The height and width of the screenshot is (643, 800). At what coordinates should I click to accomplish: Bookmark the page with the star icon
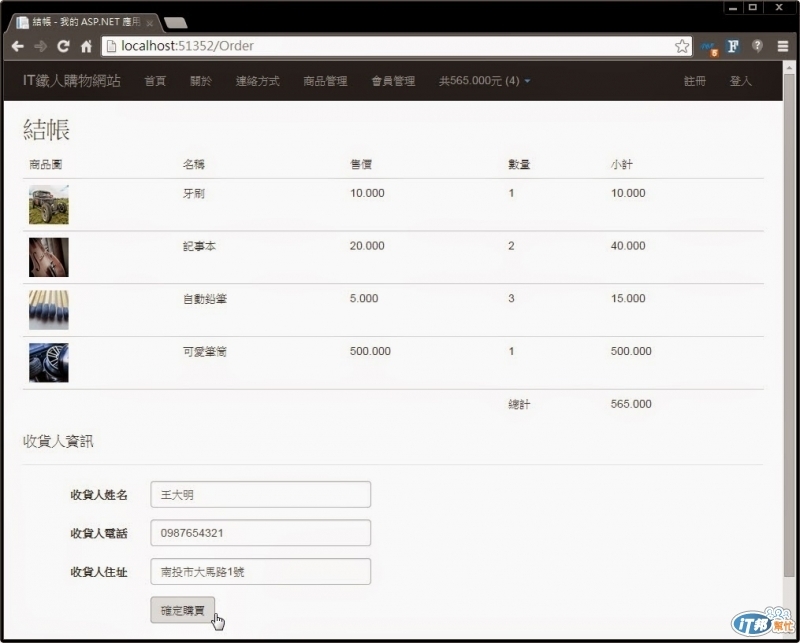(x=682, y=46)
